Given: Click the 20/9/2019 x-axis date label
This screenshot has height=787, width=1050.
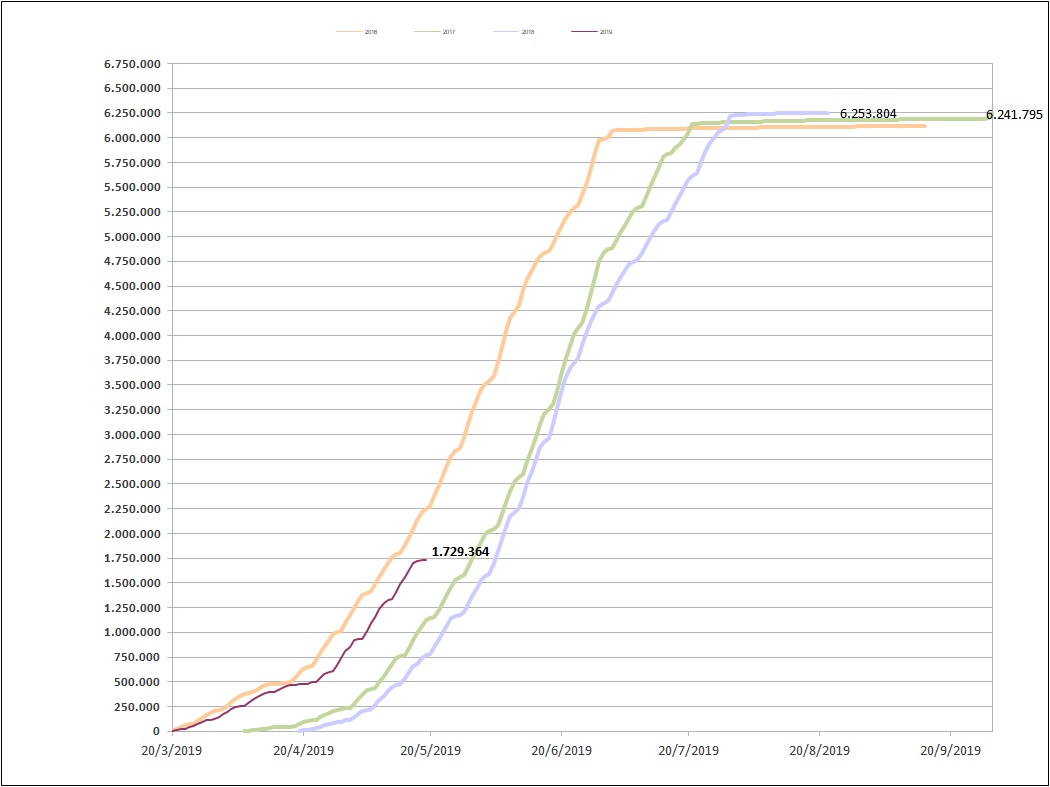Looking at the screenshot, I should pos(949,748).
